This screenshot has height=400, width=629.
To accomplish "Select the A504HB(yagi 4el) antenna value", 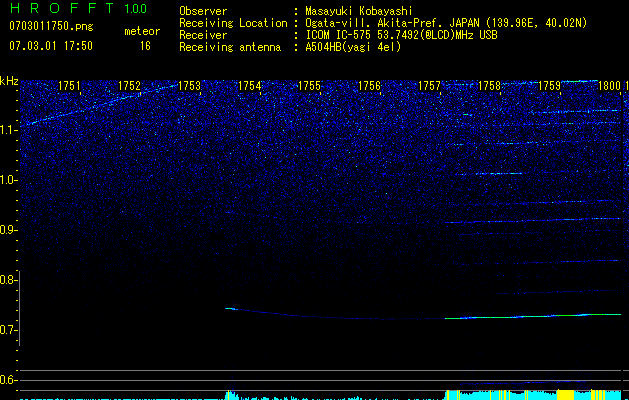I will (x=353, y=47).
